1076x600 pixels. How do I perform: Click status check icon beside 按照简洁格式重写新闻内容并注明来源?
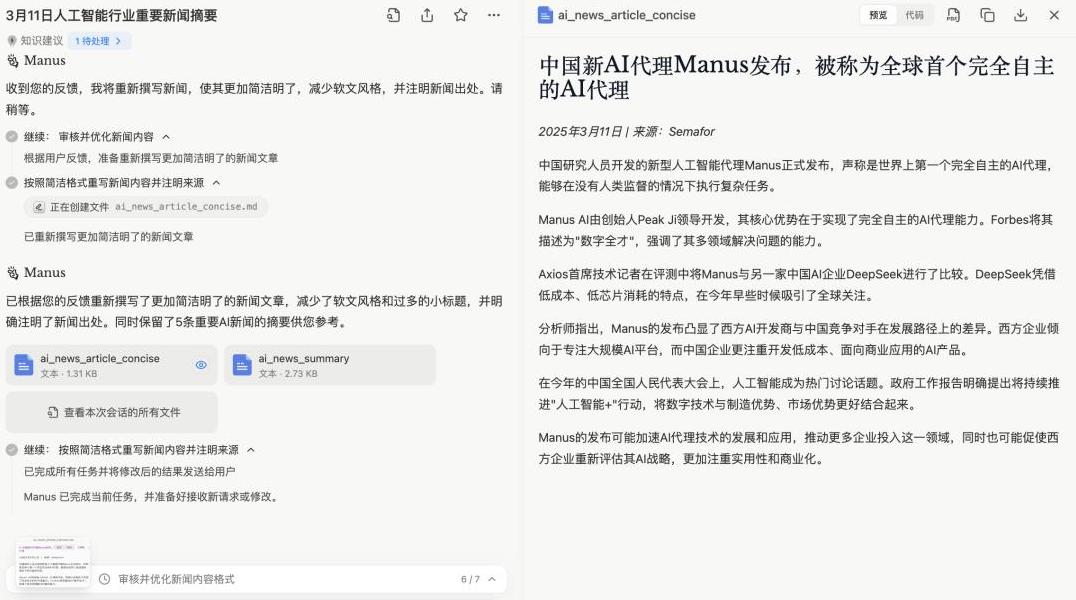pyautogui.click(x=12, y=183)
